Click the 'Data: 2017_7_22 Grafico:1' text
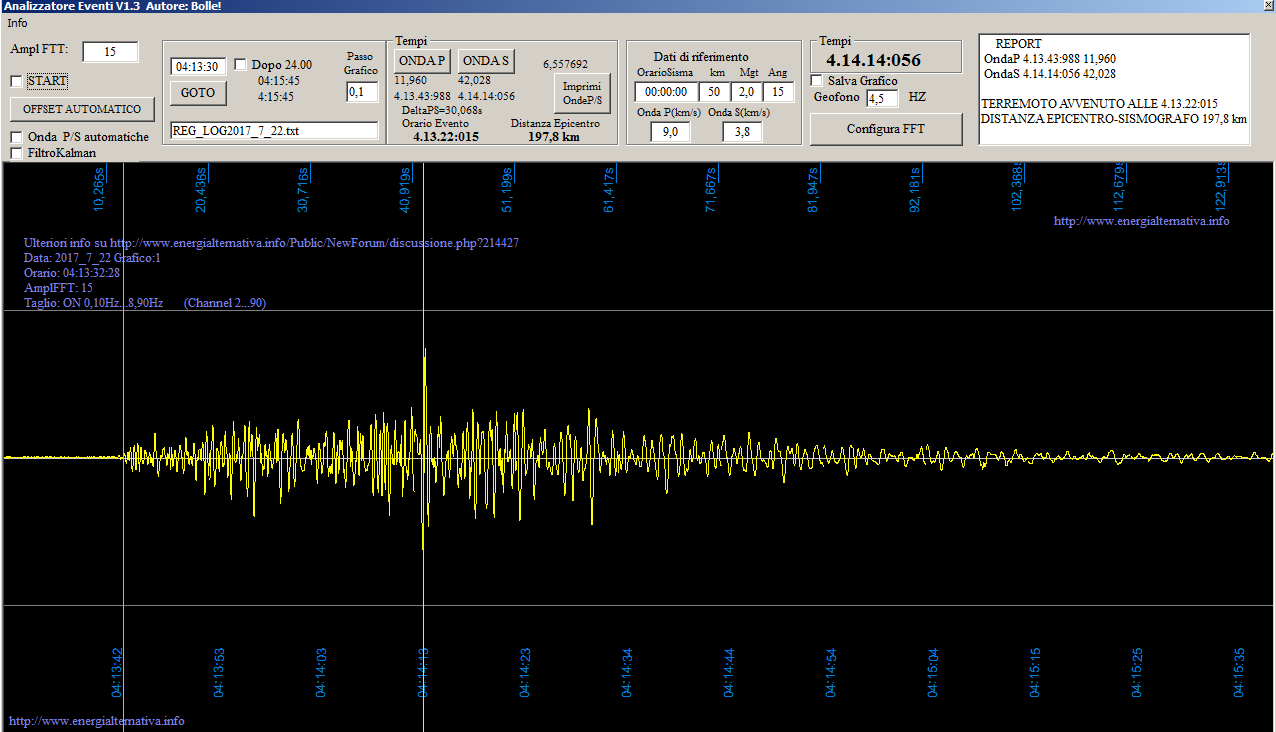1276x732 pixels. [x=92, y=258]
